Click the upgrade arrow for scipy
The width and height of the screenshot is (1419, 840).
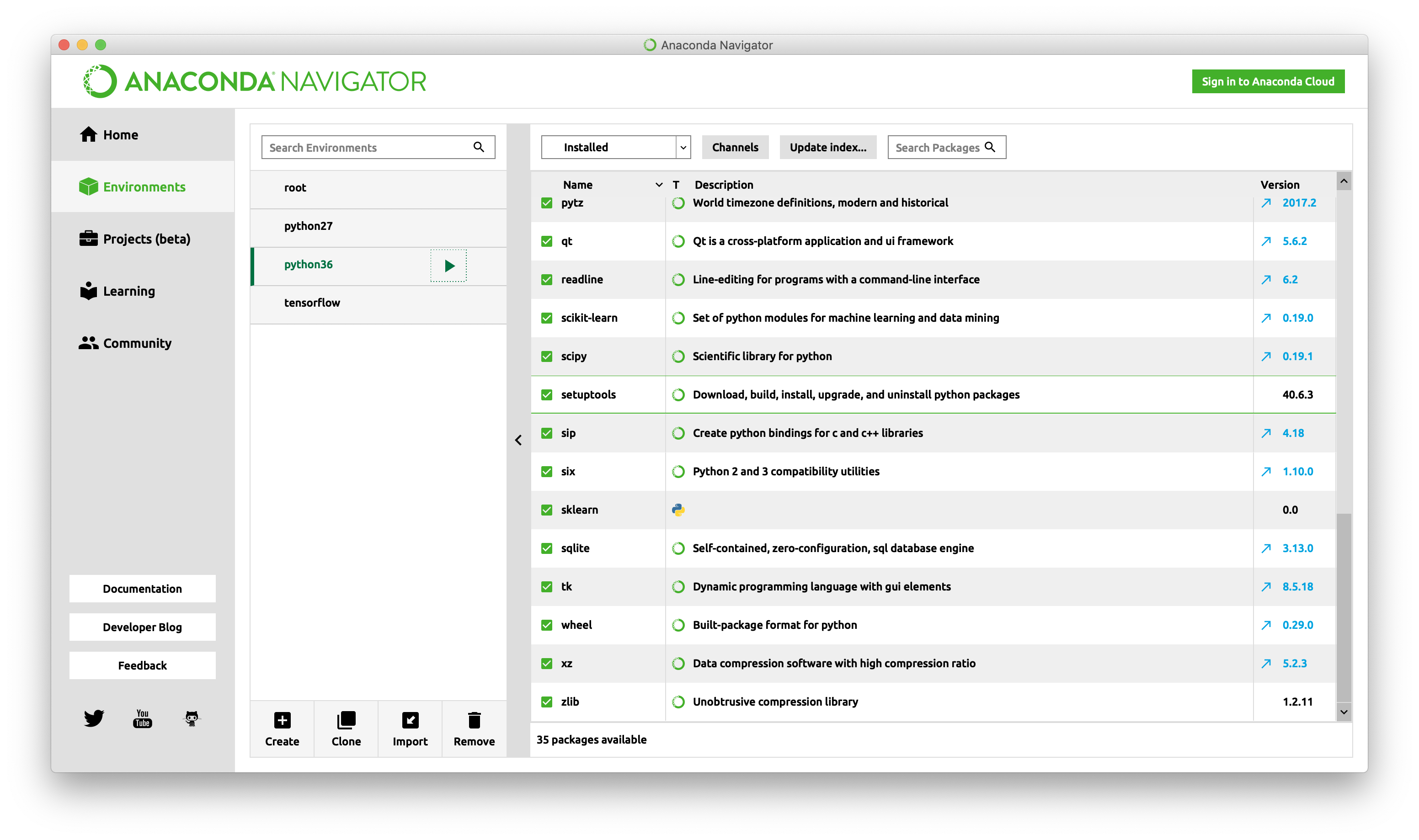[1266, 356]
